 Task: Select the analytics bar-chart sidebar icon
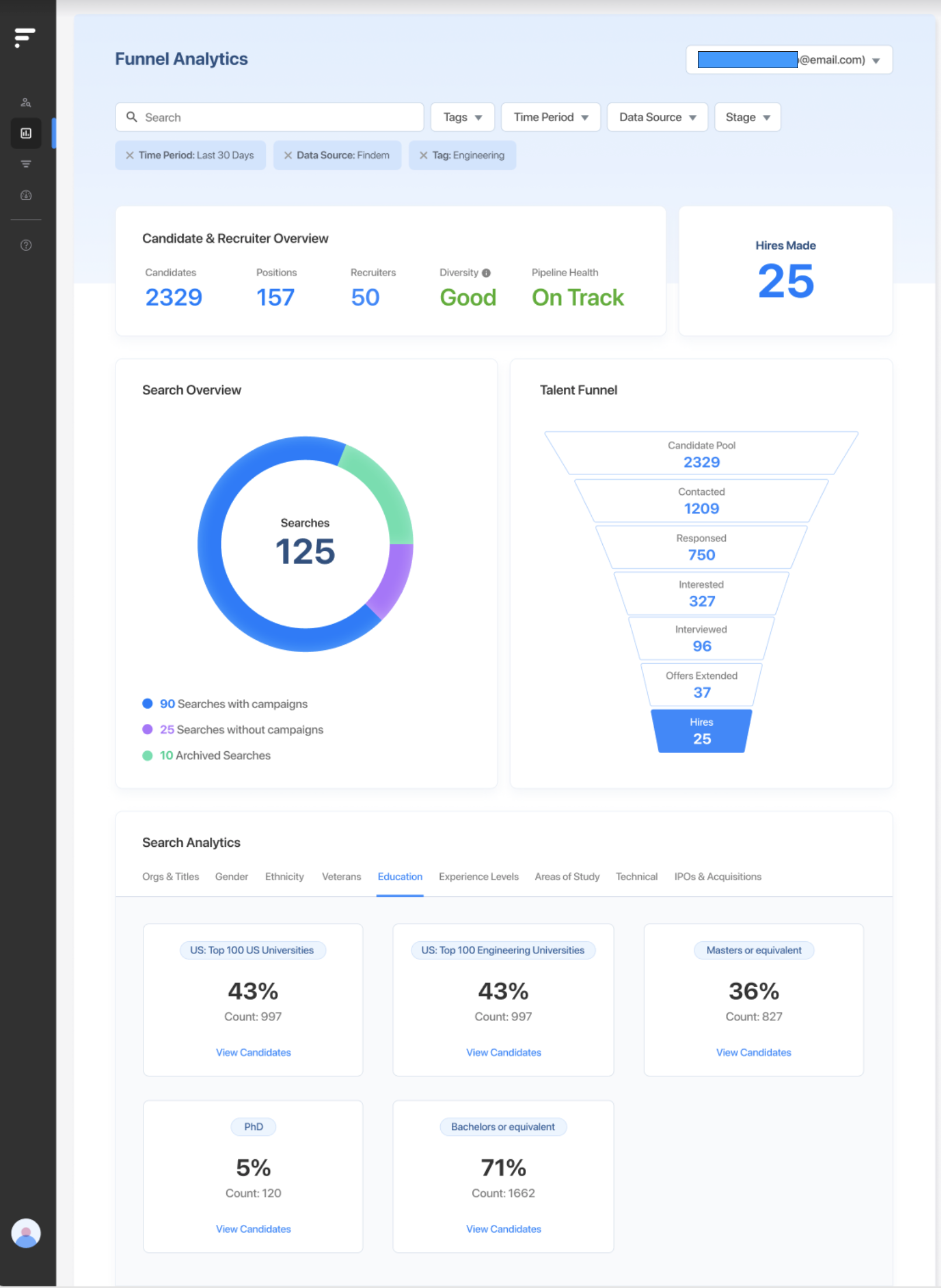(26, 133)
